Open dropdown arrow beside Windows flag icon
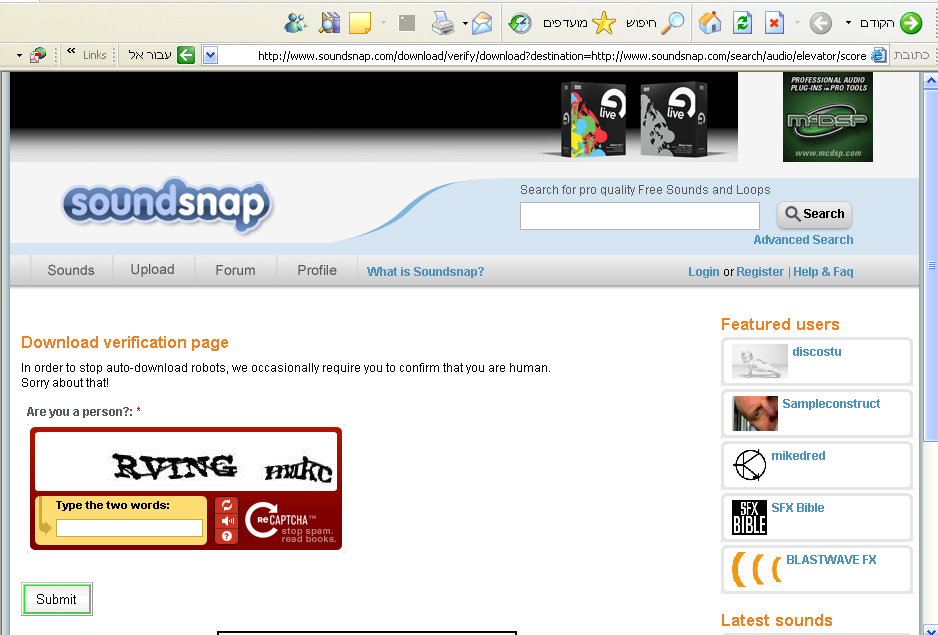Viewport: 938px width, 635px height. tap(19, 56)
